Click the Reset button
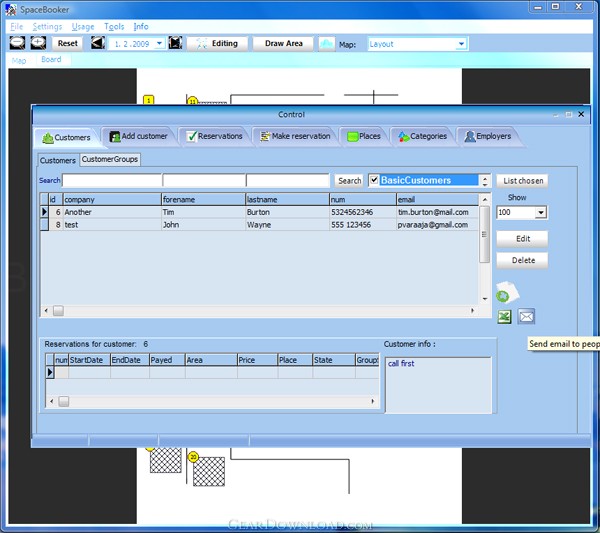This screenshot has width=600, height=533. 68,43
